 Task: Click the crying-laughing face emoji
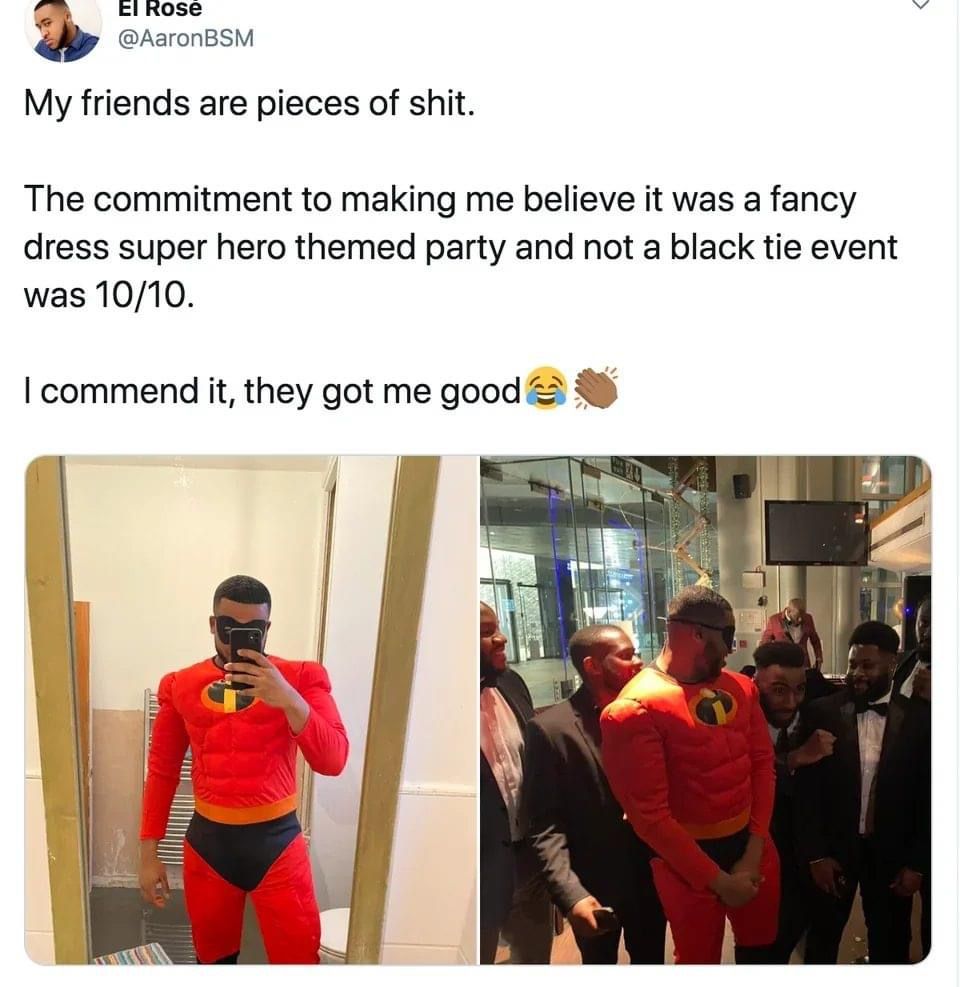[545, 388]
